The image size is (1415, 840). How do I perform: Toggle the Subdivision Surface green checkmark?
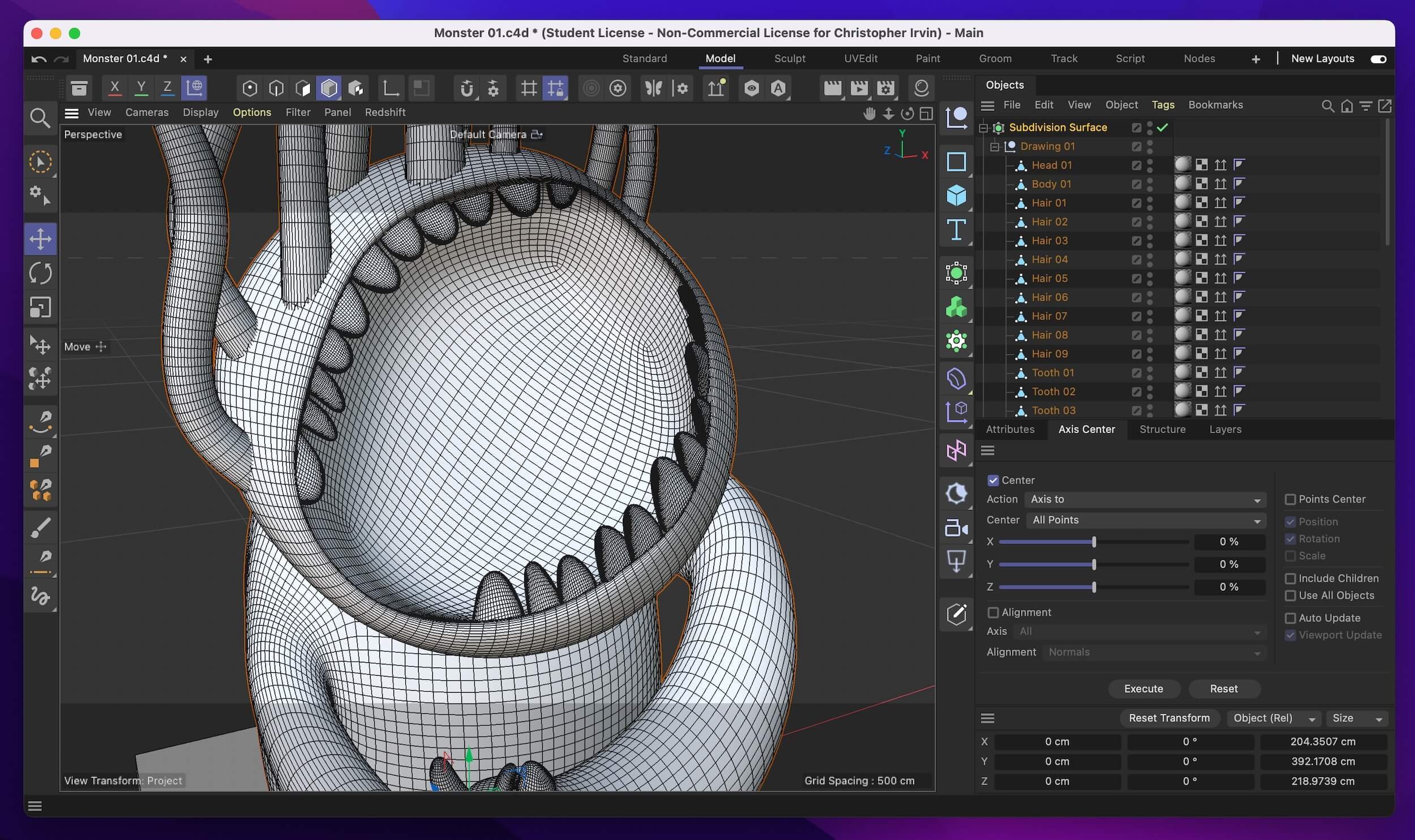[1162, 127]
